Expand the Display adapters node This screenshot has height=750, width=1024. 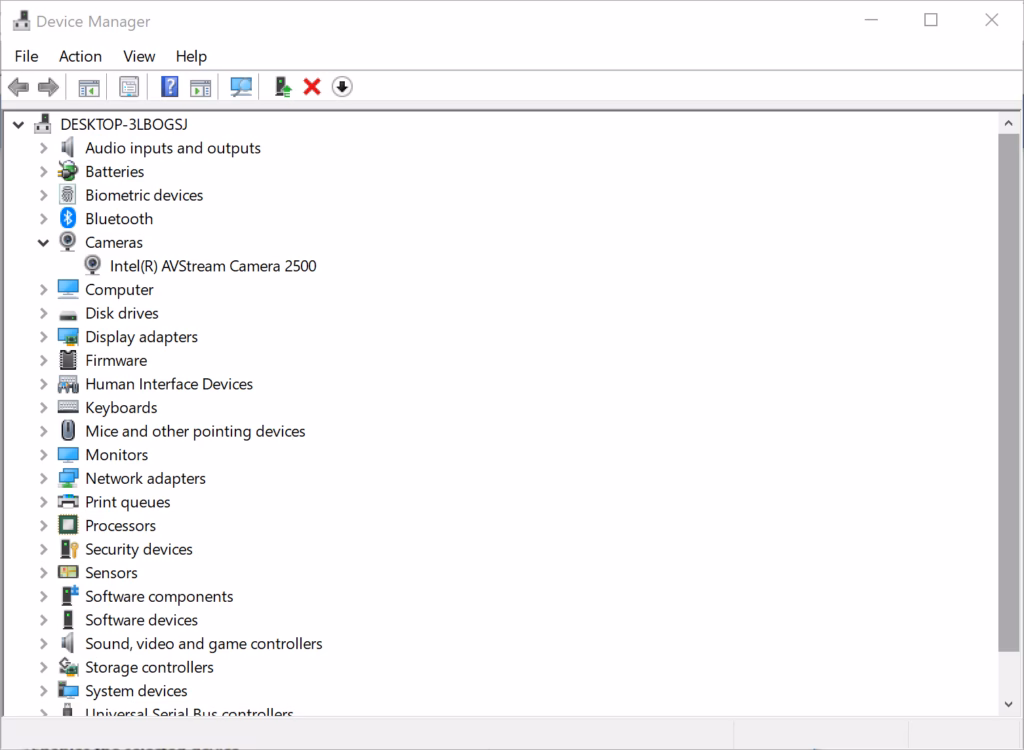pos(43,337)
